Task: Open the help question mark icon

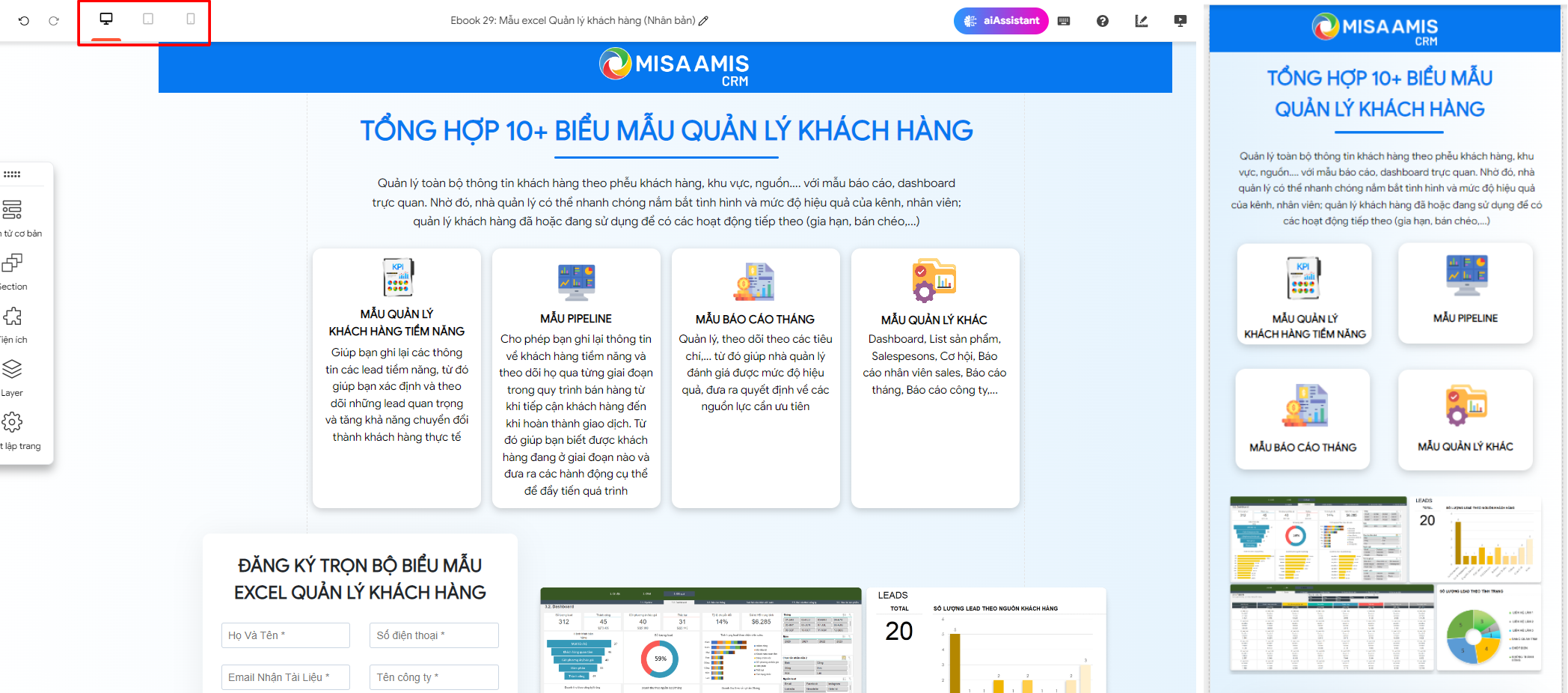Action: click(x=1103, y=21)
